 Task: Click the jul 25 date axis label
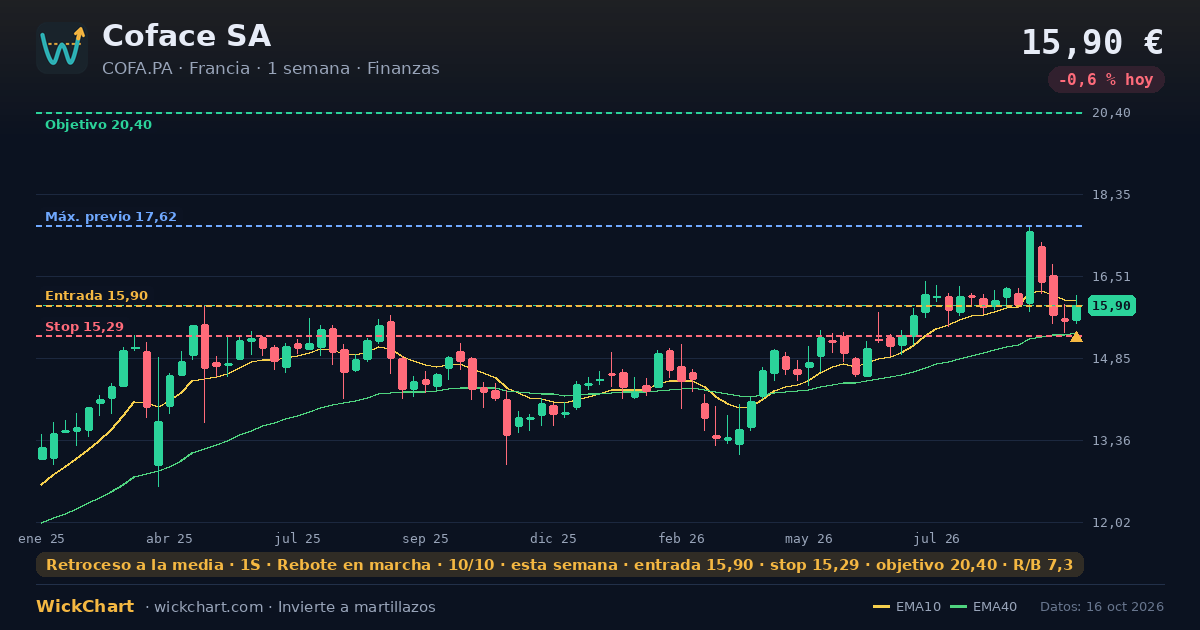click(298, 539)
